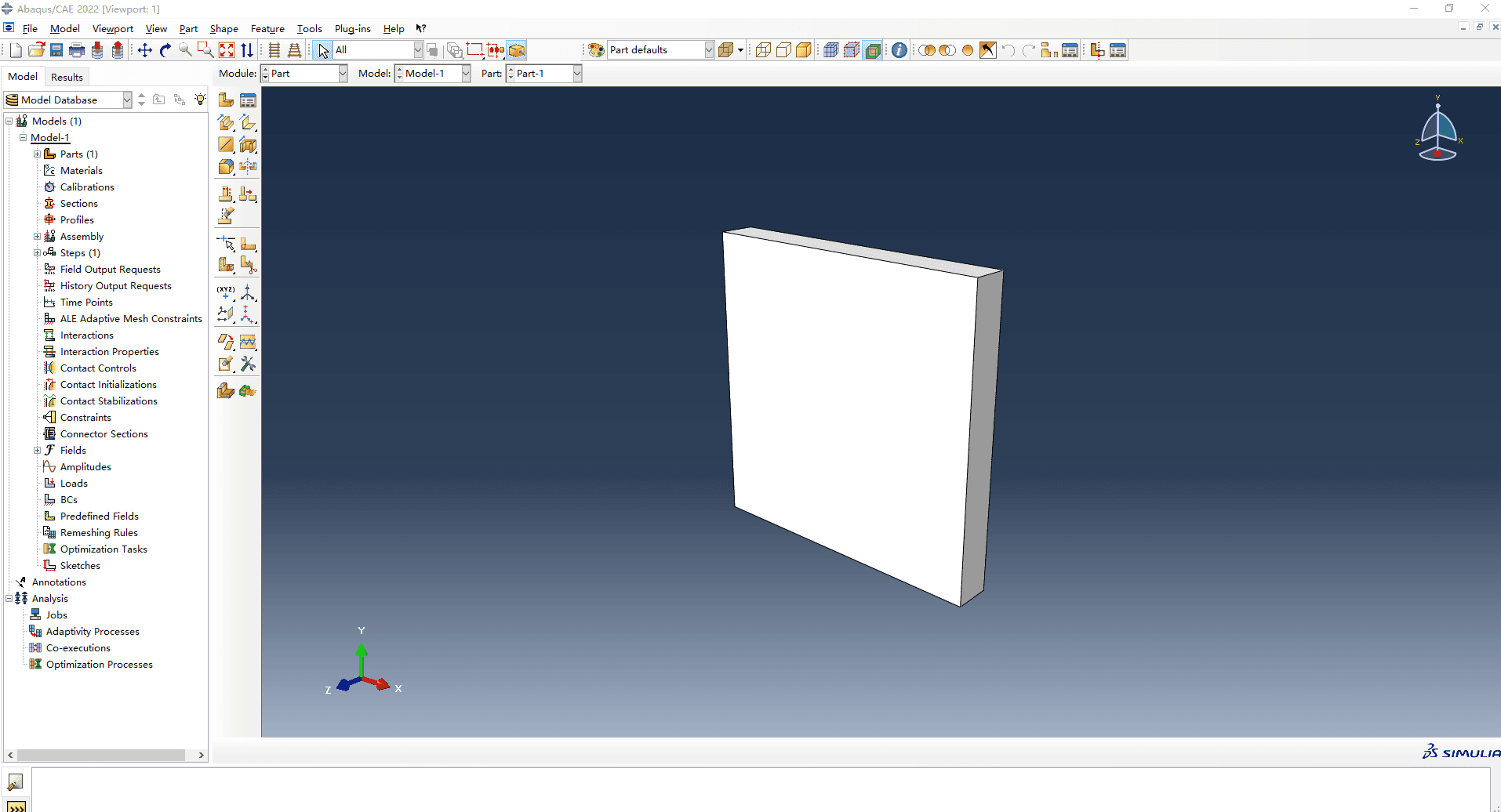This screenshot has height=812, width=1501.
Task: Open the Plug-ins menu
Action: (x=352, y=28)
